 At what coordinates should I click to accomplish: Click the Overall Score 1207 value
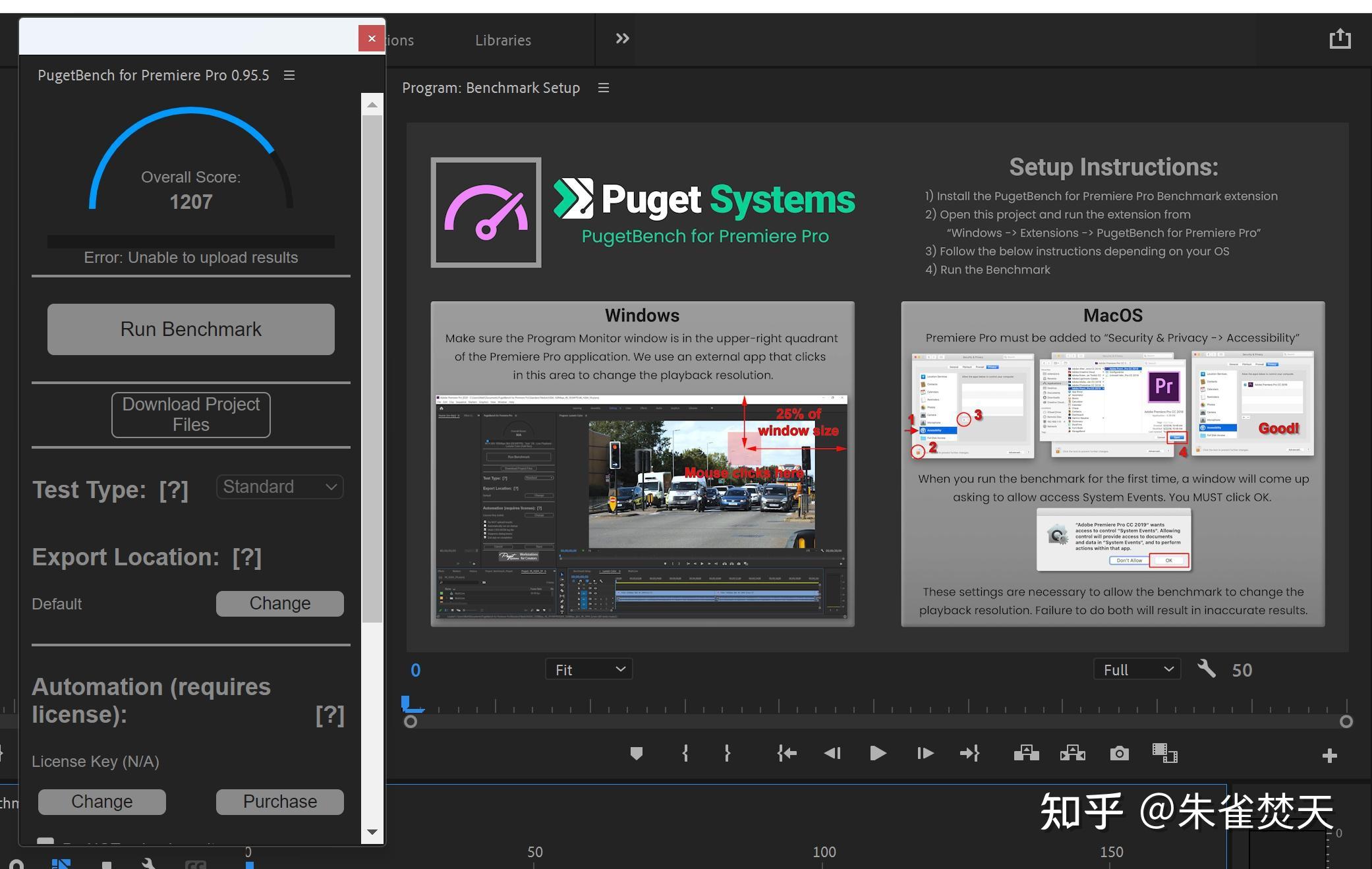[191, 202]
